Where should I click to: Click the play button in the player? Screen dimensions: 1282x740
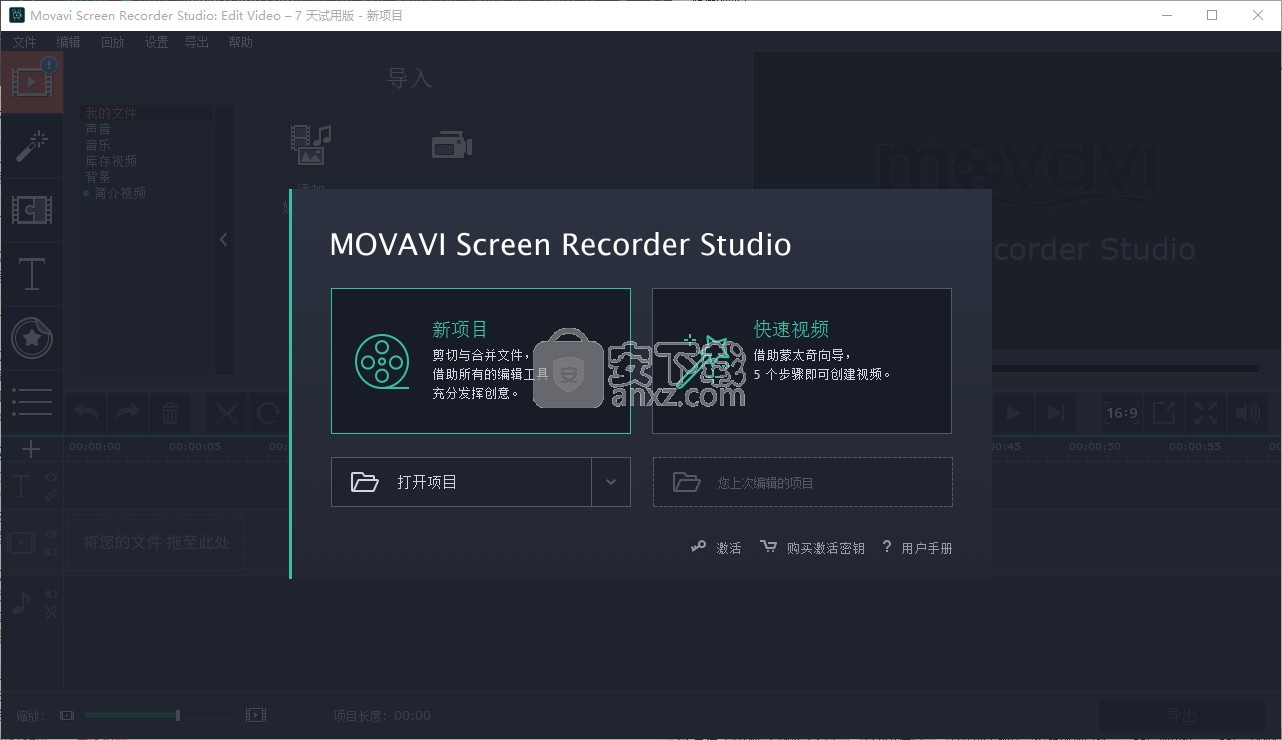click(1012, 413)
